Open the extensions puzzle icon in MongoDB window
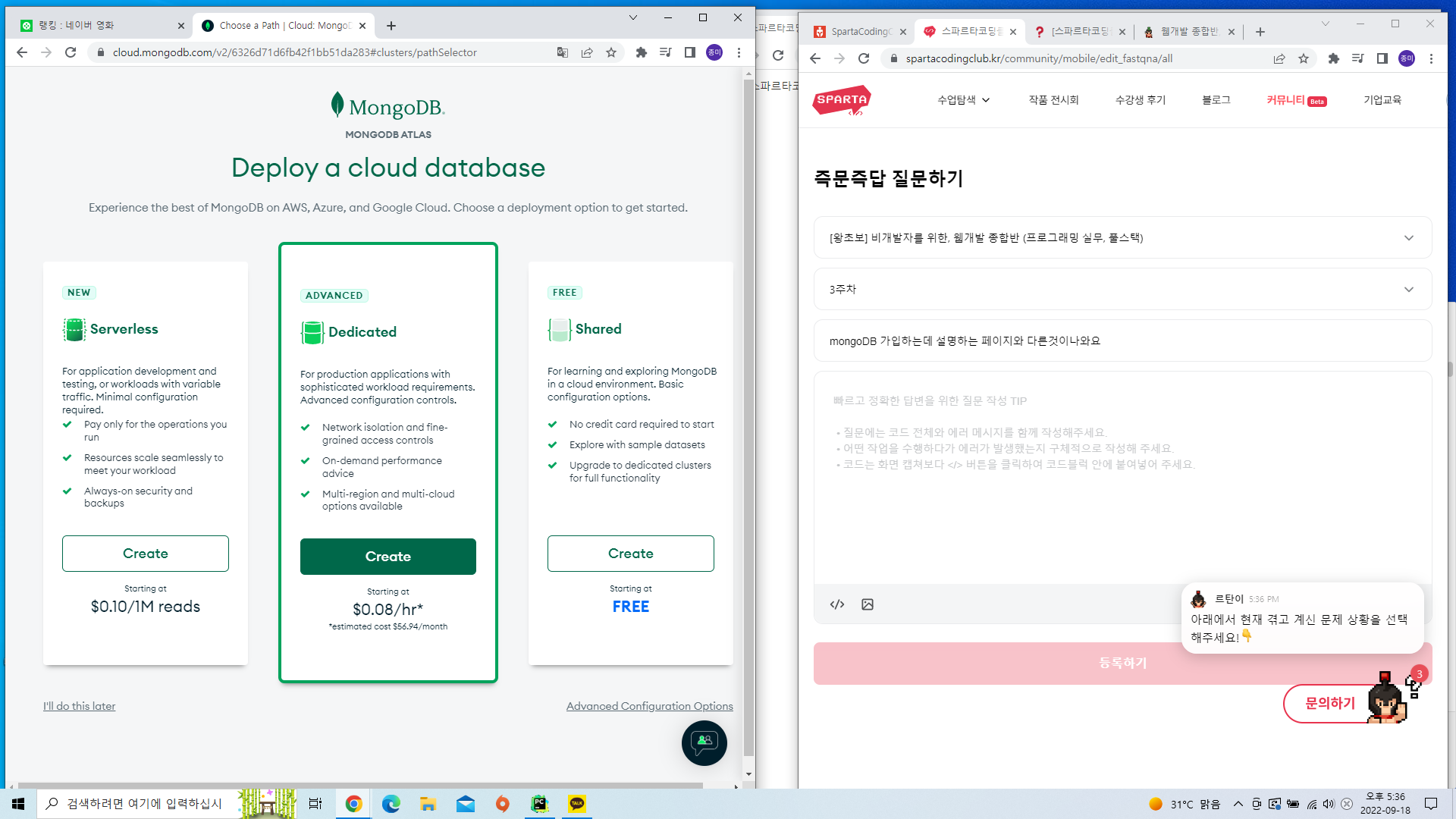The width and height of the screenshot is (1456, 819). (642, 52)
